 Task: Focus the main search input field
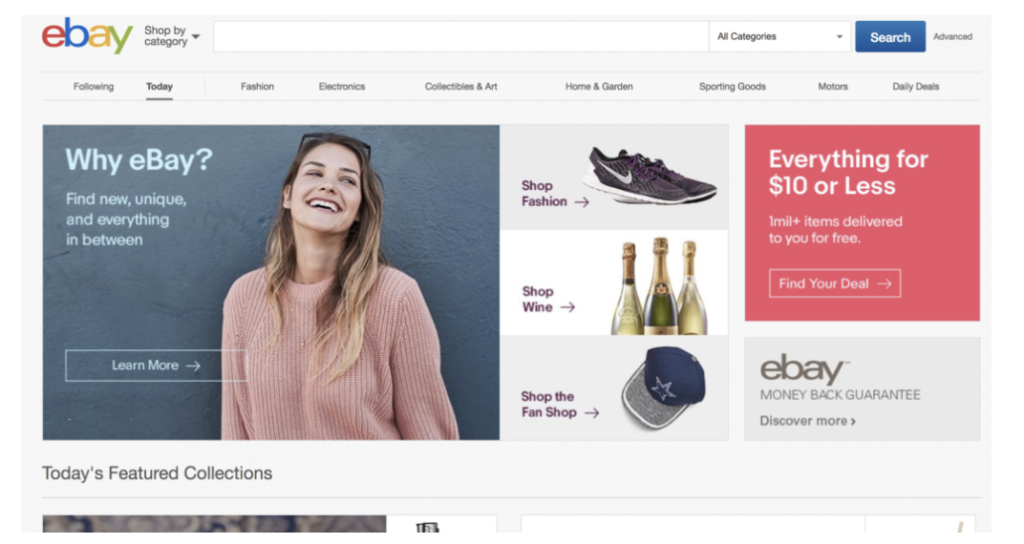(x=460, y=37)
